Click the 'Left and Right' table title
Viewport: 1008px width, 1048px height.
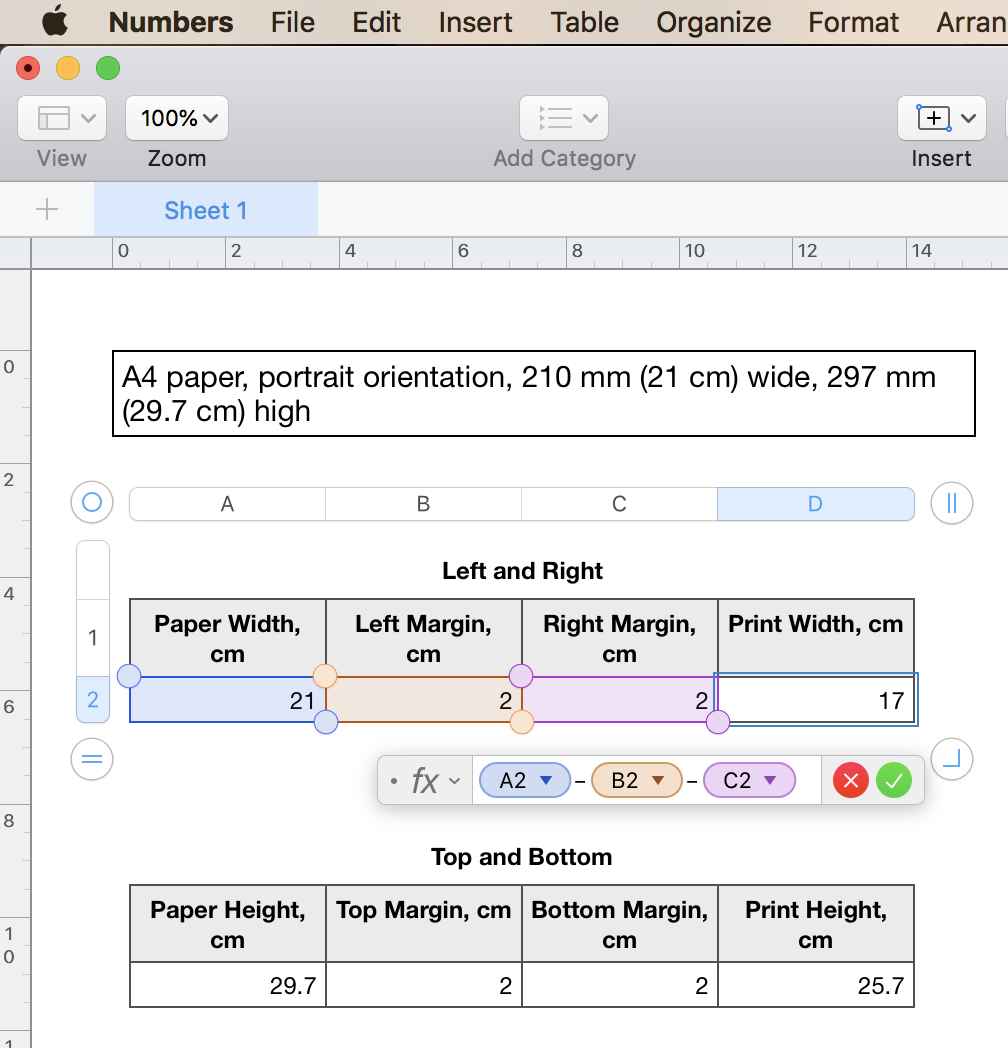pyautogui.click(x=522, y=571)
